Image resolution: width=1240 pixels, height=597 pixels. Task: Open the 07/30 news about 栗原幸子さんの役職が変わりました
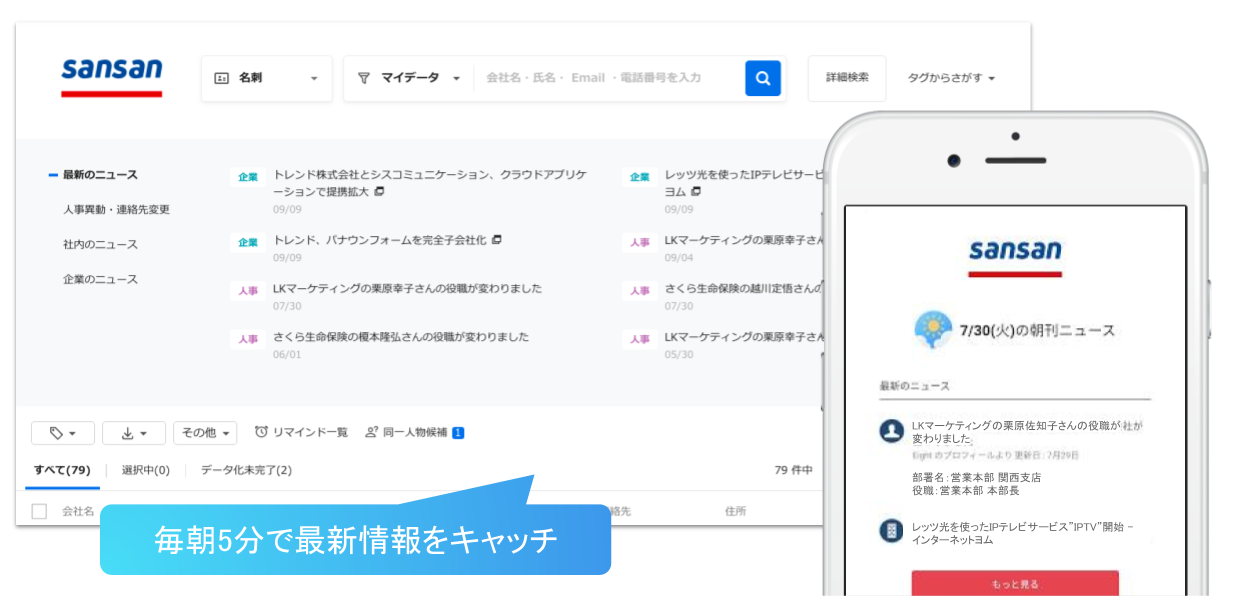click(x=407, y=289)
